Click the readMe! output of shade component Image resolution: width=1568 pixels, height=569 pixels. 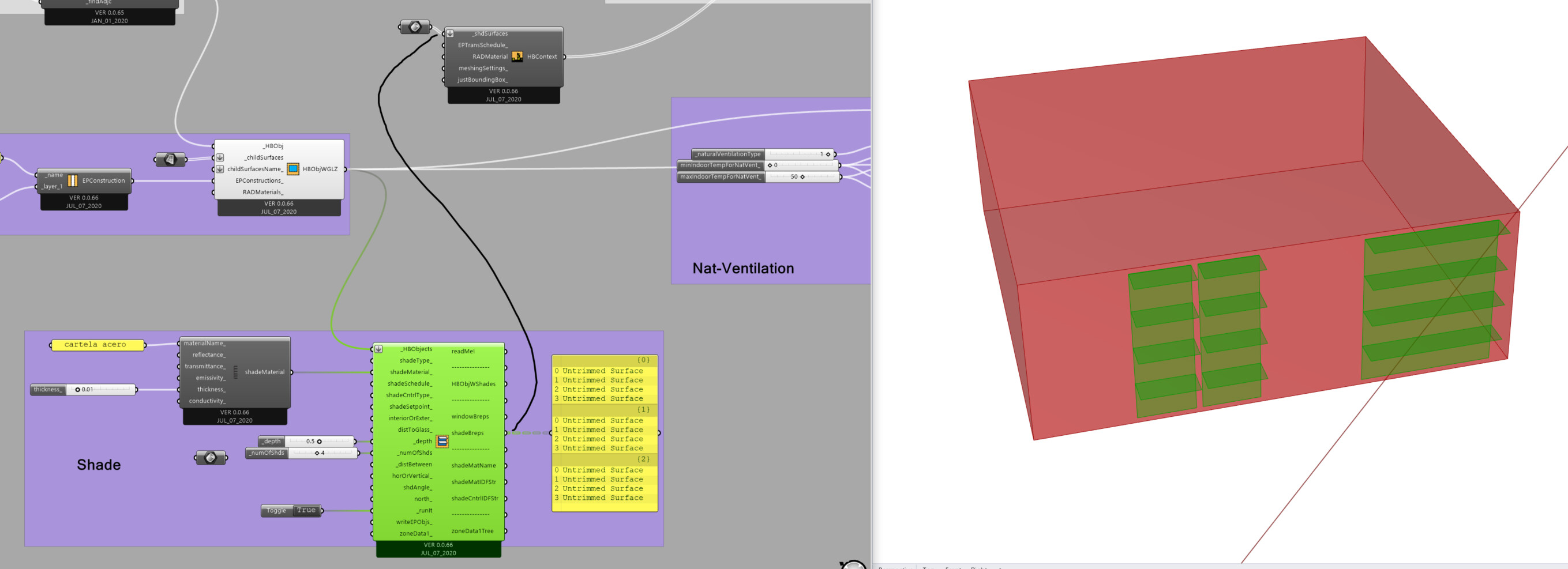click(463, 351)
